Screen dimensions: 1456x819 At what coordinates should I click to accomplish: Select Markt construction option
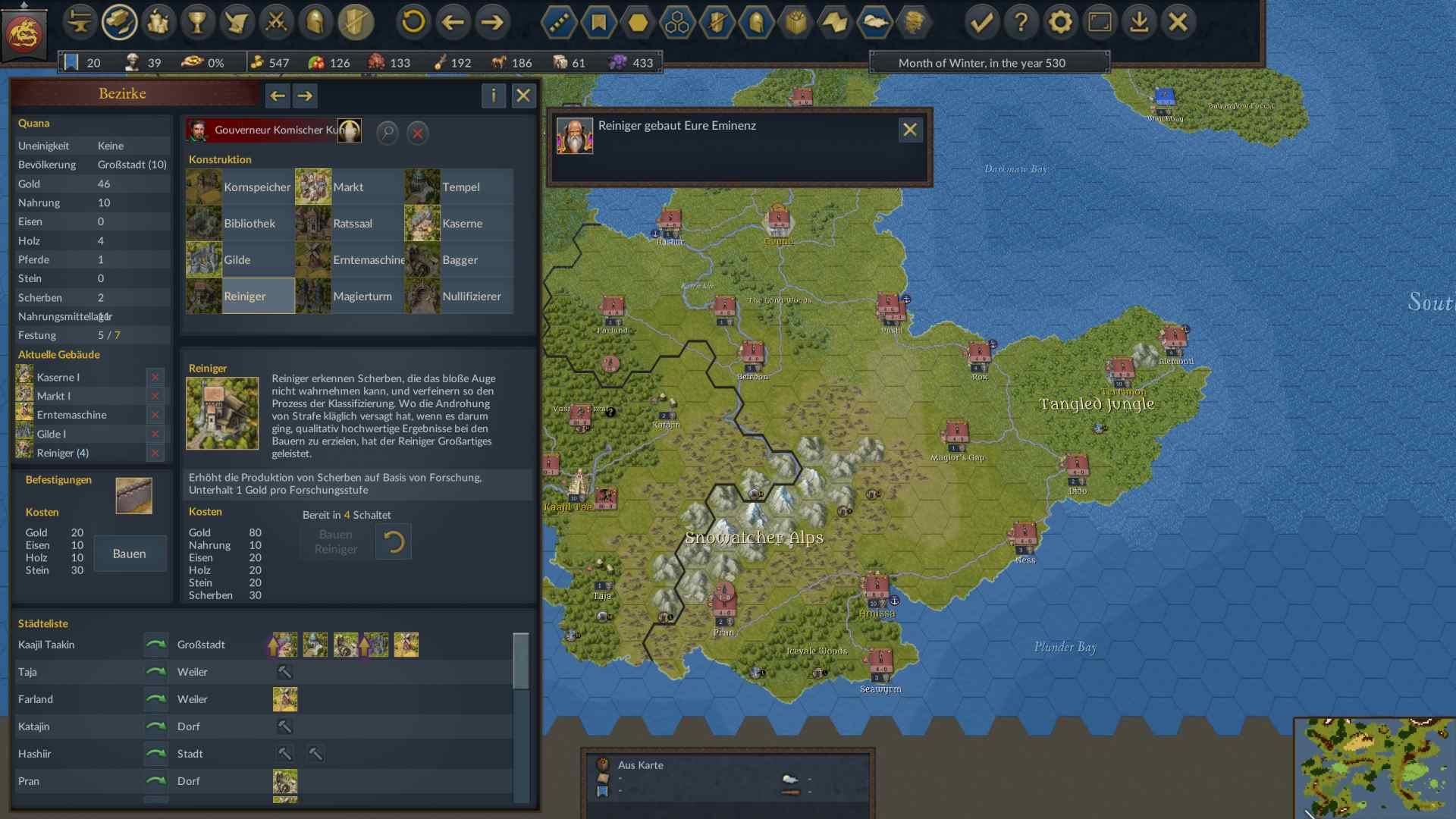click(349, 187)
